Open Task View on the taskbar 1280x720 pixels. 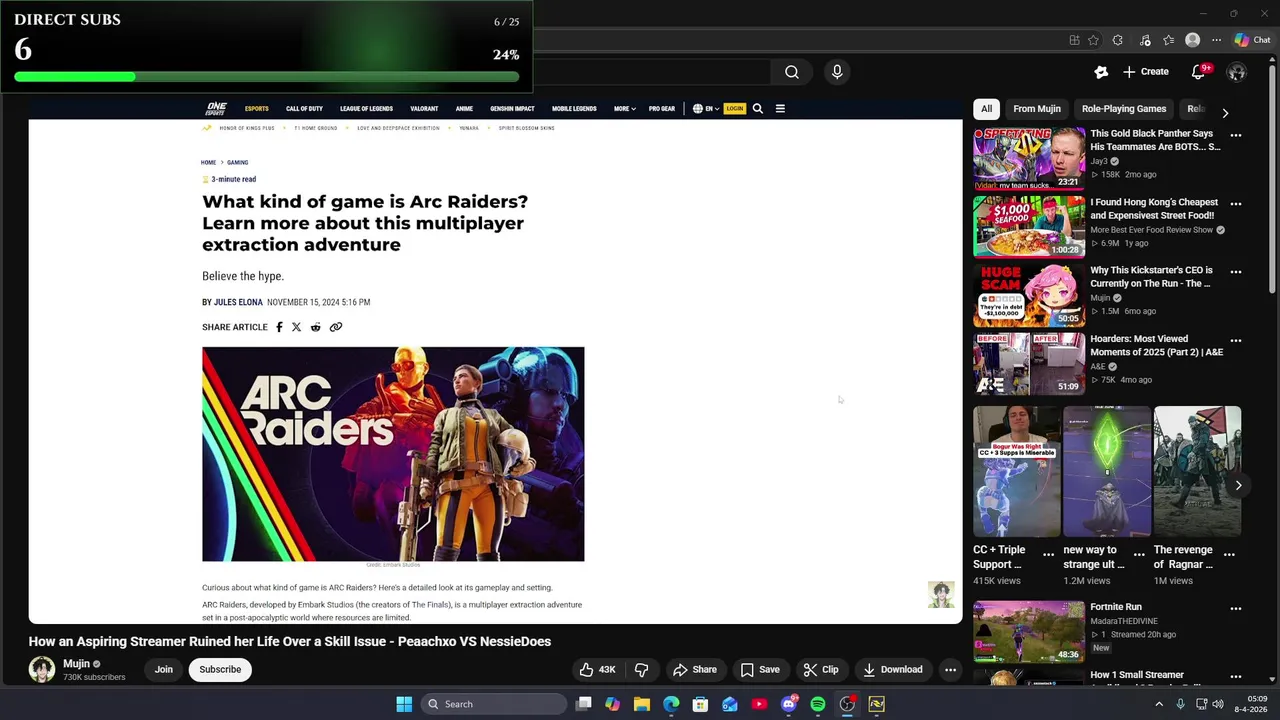pyautogui.click(x=584, y=704)
